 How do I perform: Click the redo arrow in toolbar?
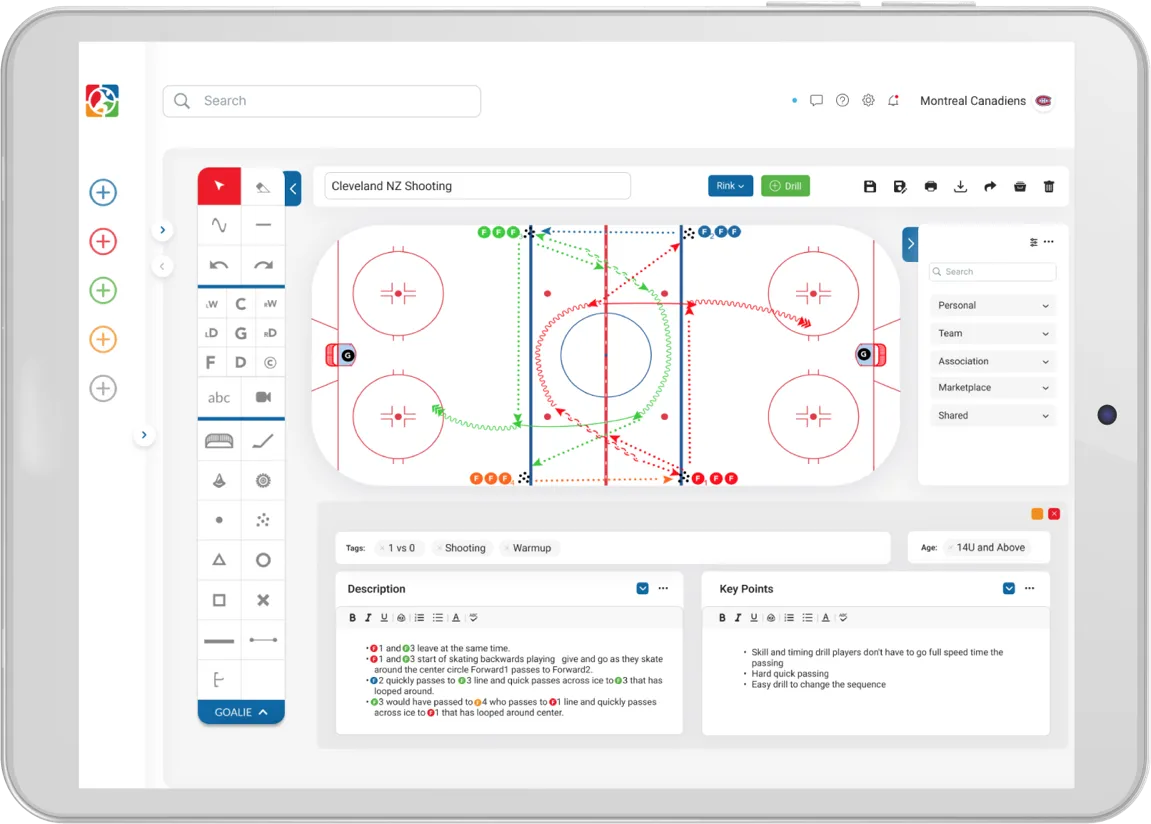(x=263, y=266)
